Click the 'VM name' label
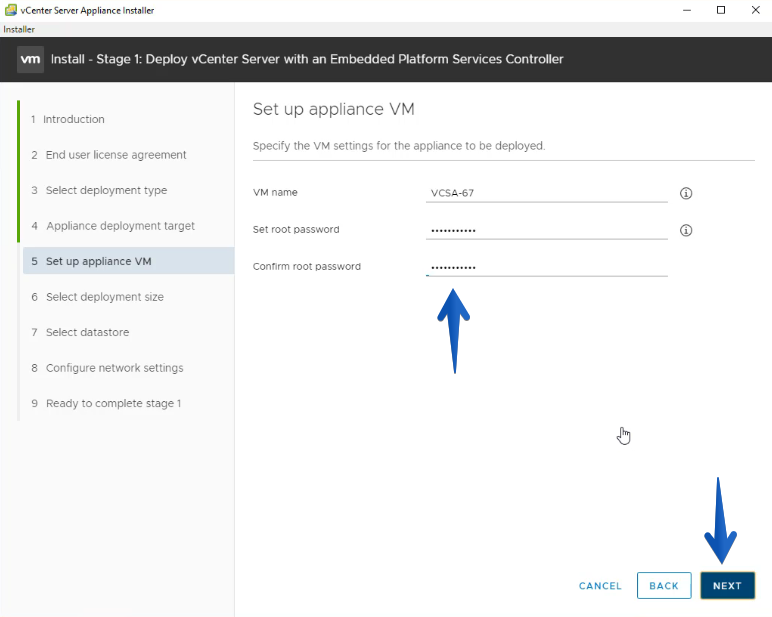This screenshot has width=772, height=617. click(x=275, y=193)
